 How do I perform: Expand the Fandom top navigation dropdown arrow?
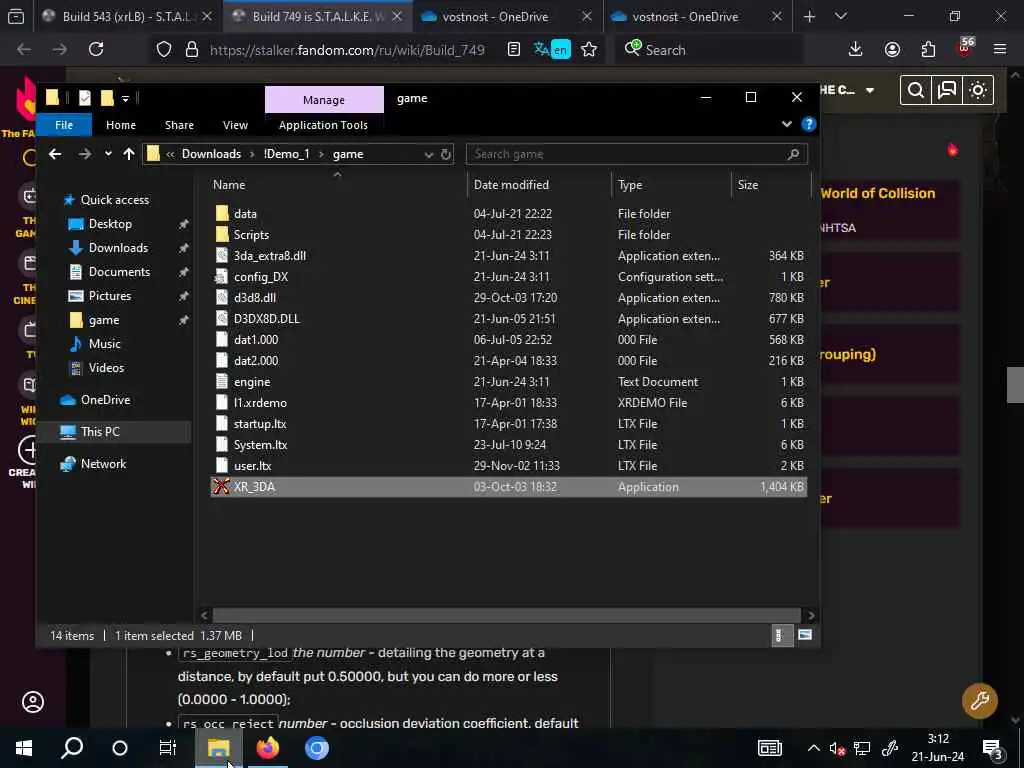[x=870, y=90]
